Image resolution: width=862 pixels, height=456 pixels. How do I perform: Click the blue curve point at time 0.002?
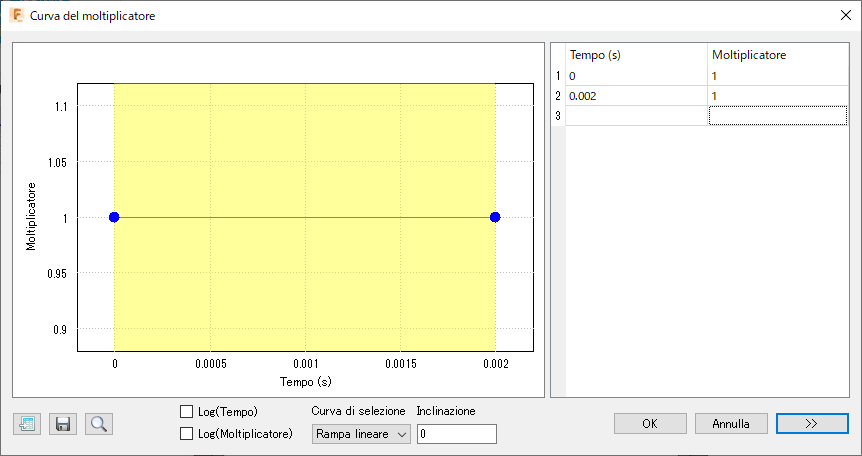495,217
